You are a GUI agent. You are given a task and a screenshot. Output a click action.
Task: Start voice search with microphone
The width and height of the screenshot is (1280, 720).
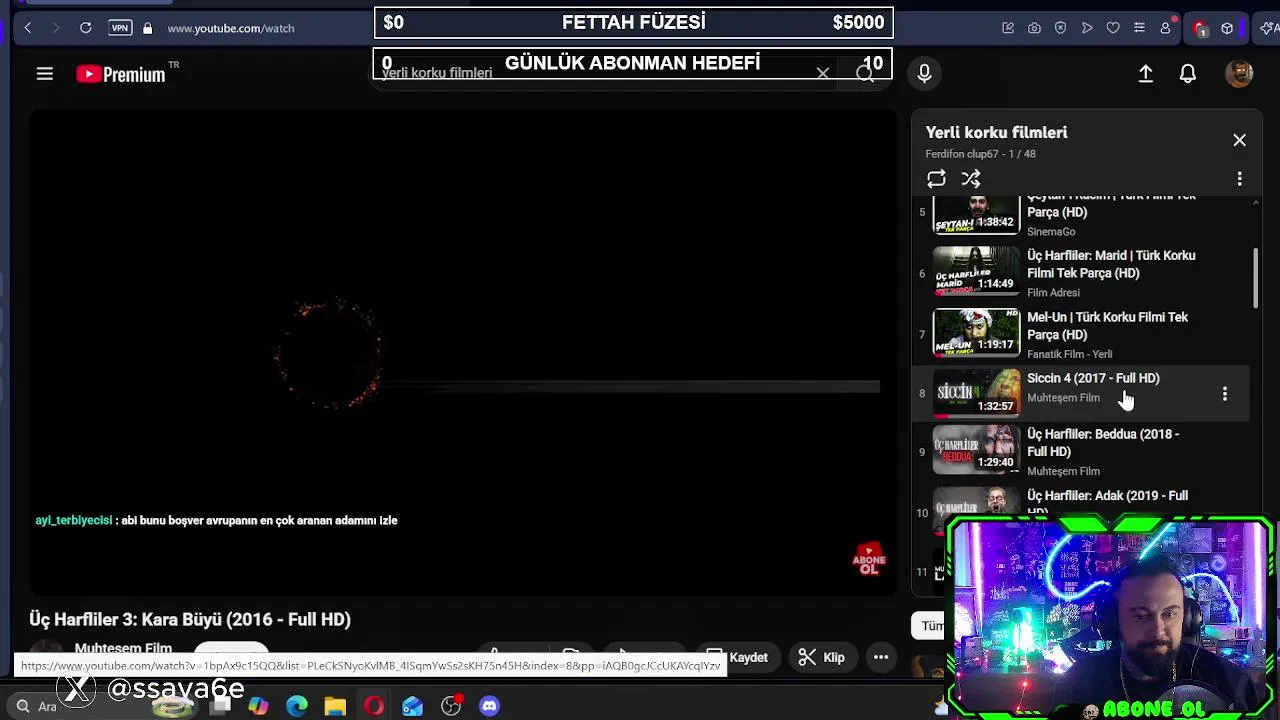click(x=924, y=73)
